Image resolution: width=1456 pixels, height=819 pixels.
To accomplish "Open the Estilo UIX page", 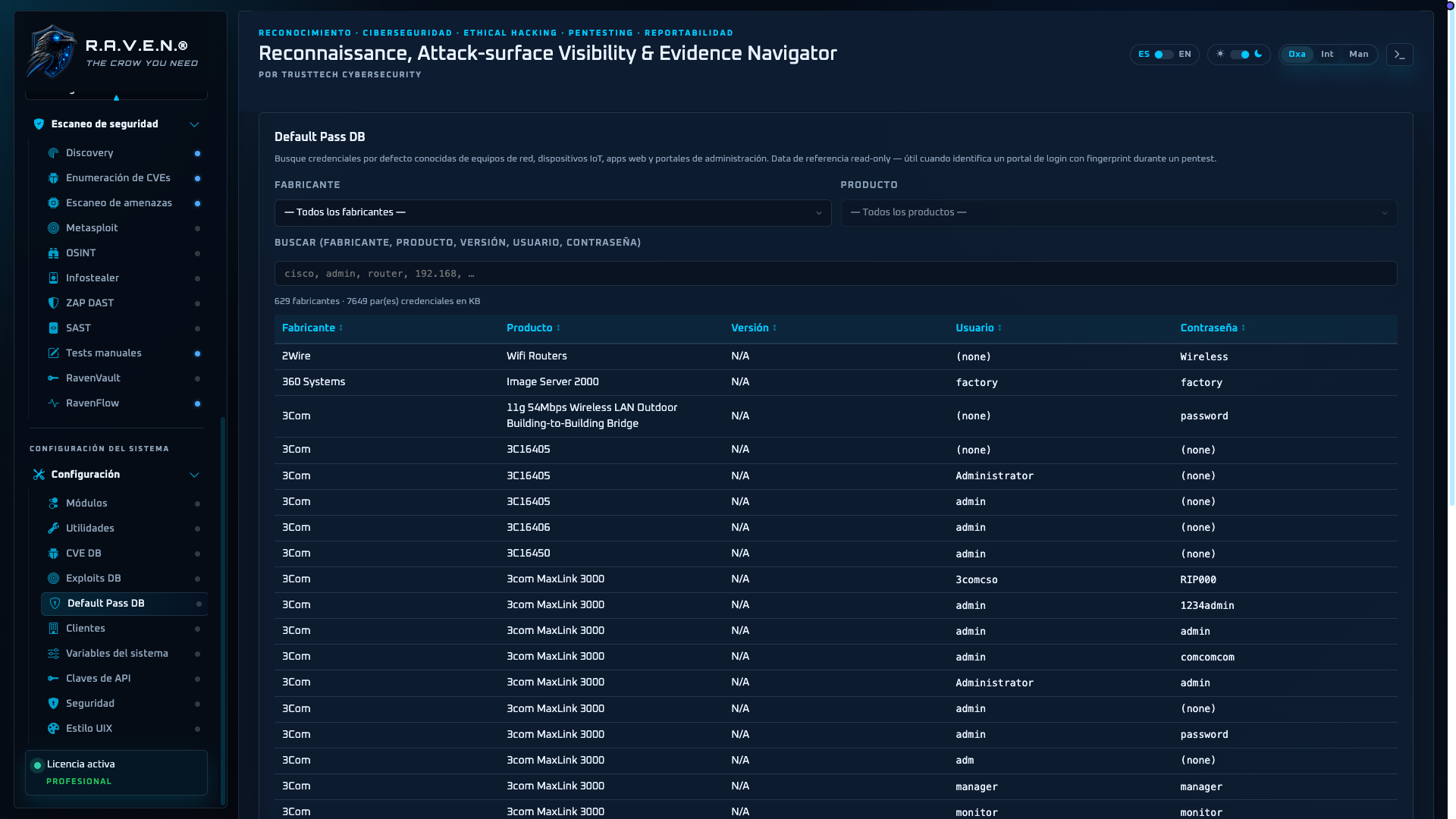I will tap(124, 729).
